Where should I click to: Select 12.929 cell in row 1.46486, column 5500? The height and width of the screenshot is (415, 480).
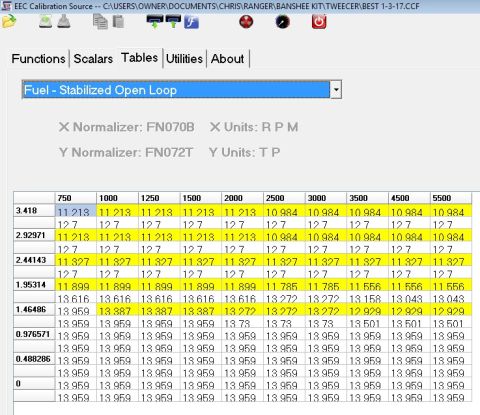(x=451, y=310)
